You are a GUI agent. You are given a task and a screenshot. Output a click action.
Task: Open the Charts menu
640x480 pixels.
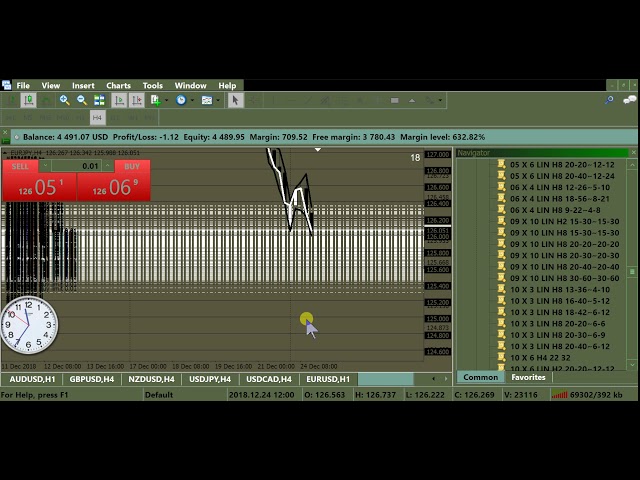(118, 86)
